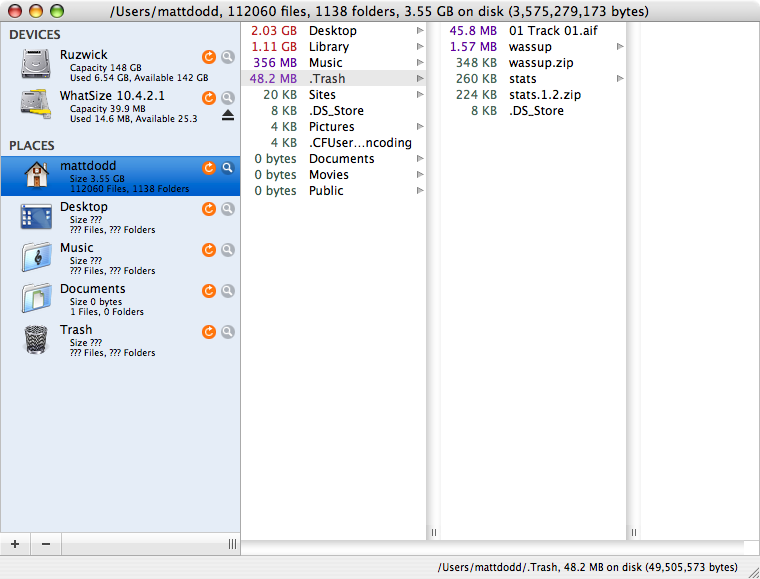The width and height of the screenshot is (760, 579).
Task: Expand the Desktop folder arrow
Action: click(x=420, y=31)
